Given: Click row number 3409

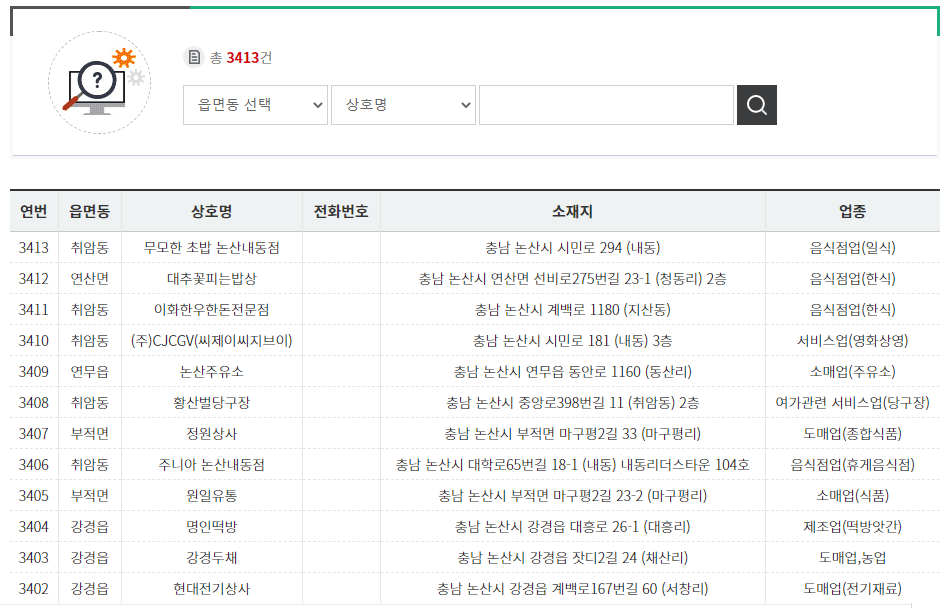Looking at the screenshot, I should 34,371.
